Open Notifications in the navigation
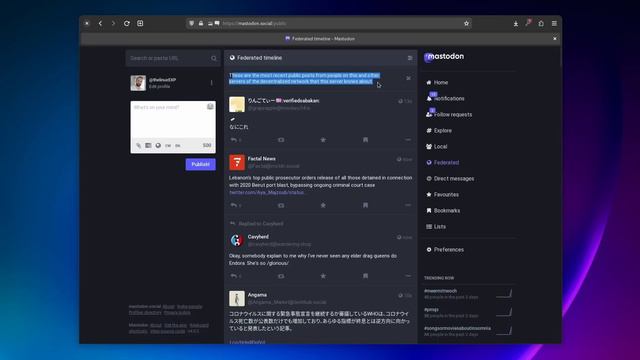Image resolution: width=640 pixels, height=360 pixels. 445,98
